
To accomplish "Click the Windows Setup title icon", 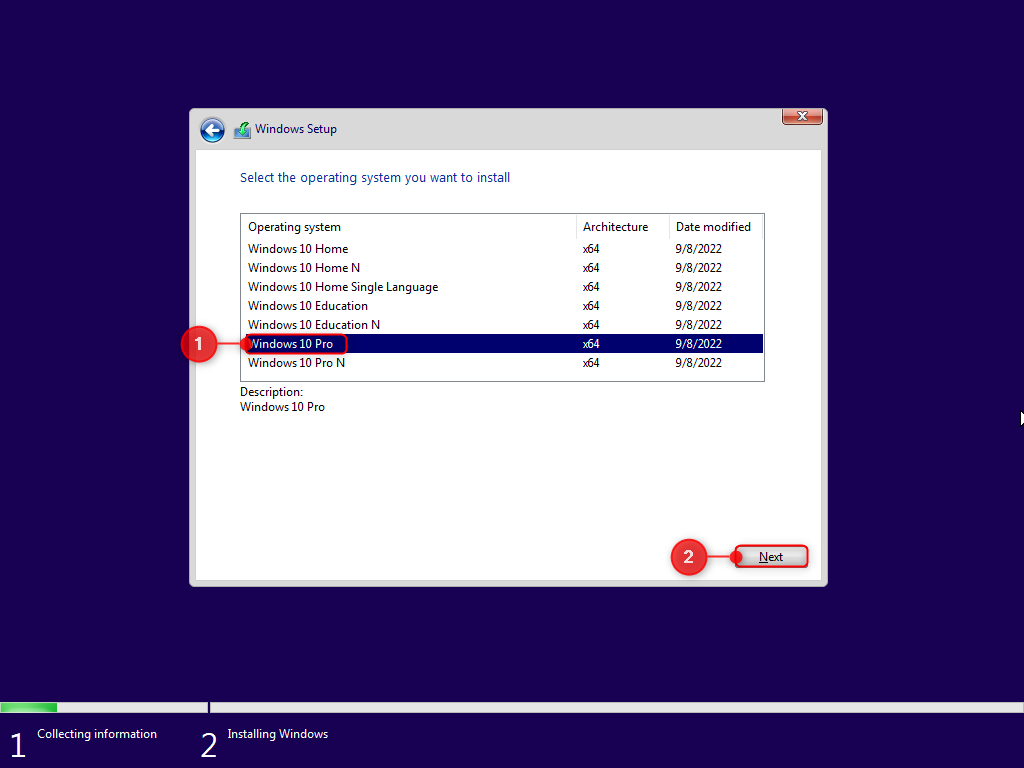I will 242,130.
